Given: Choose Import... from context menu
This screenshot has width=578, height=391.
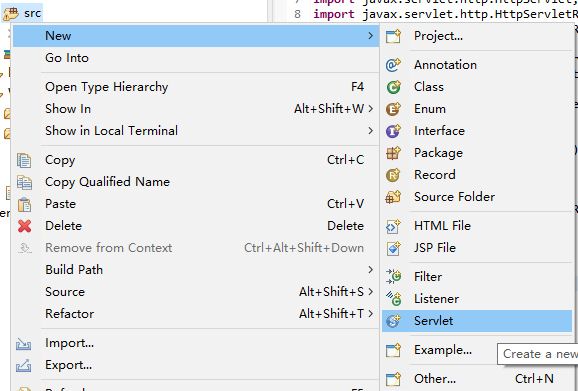Looking at the screenshot, I should (x=196, y=343).
